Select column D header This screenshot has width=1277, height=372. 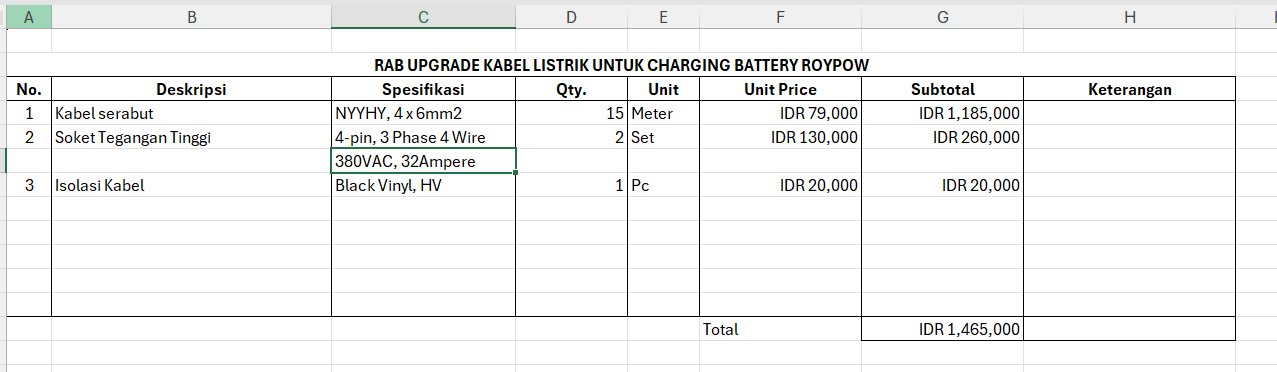coord(571,17)
